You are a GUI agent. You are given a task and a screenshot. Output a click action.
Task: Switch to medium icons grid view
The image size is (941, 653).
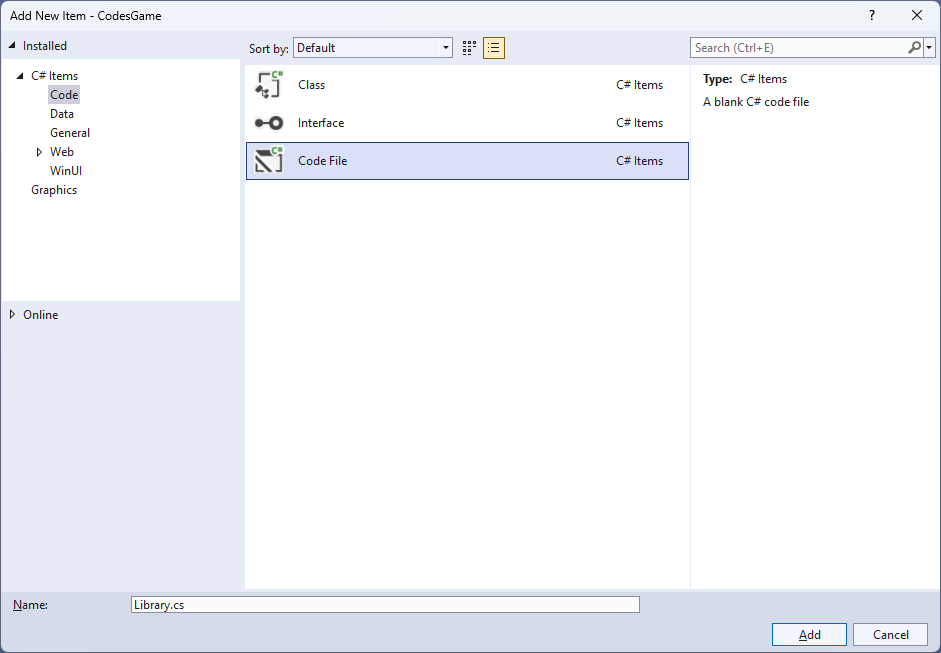pyautogui.click(x=469, y=48)
